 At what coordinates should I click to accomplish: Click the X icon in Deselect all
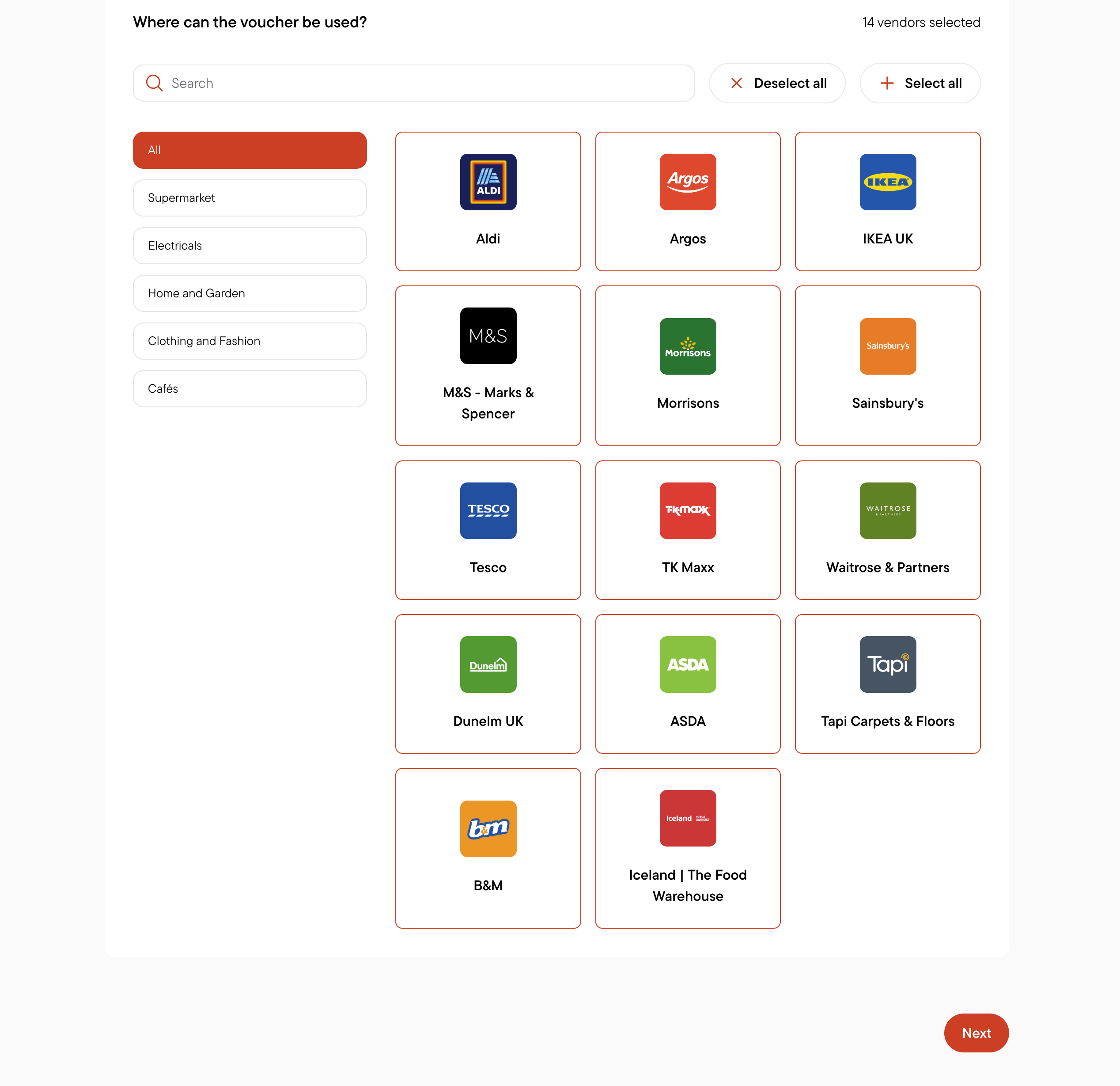tap(737, 83)
